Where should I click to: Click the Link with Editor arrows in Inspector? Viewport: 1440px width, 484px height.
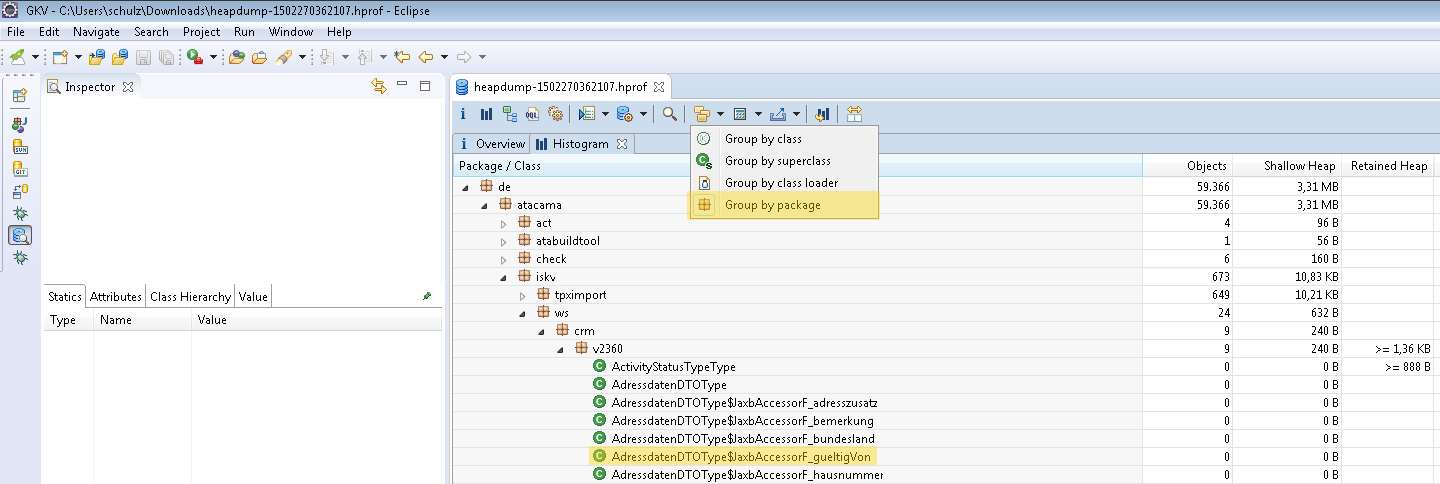point(378,86)
